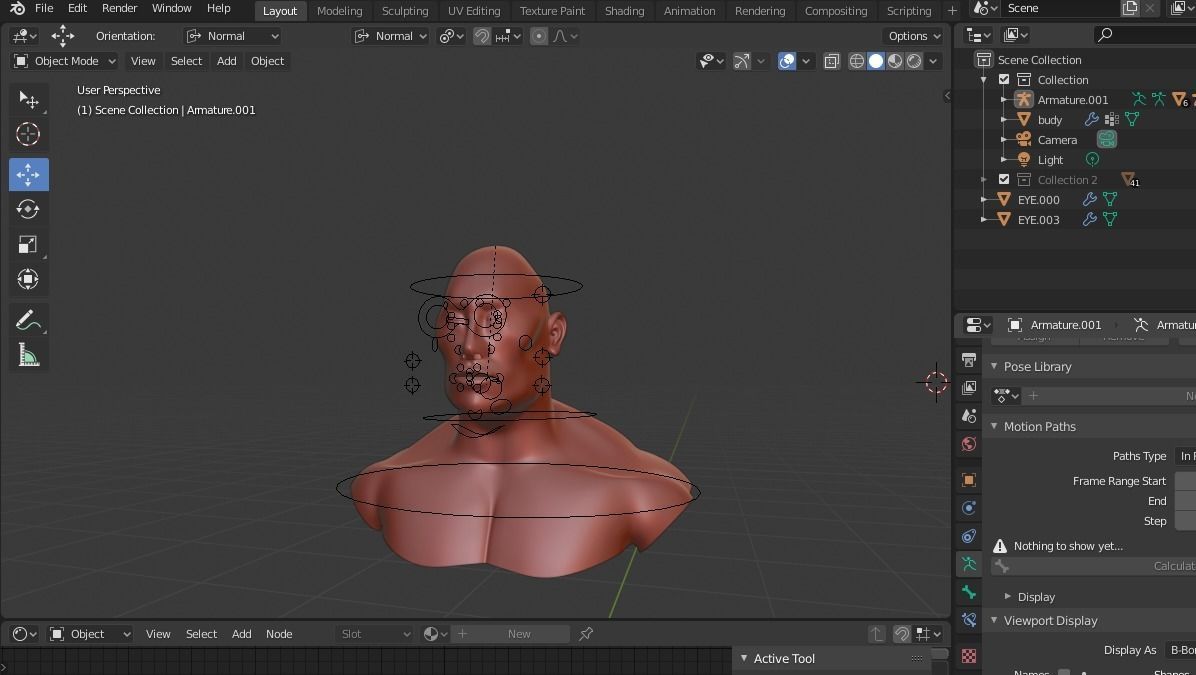The image size is (1196, 675).
Task: Toggle proportional editing
Action: tap(539, 36)
